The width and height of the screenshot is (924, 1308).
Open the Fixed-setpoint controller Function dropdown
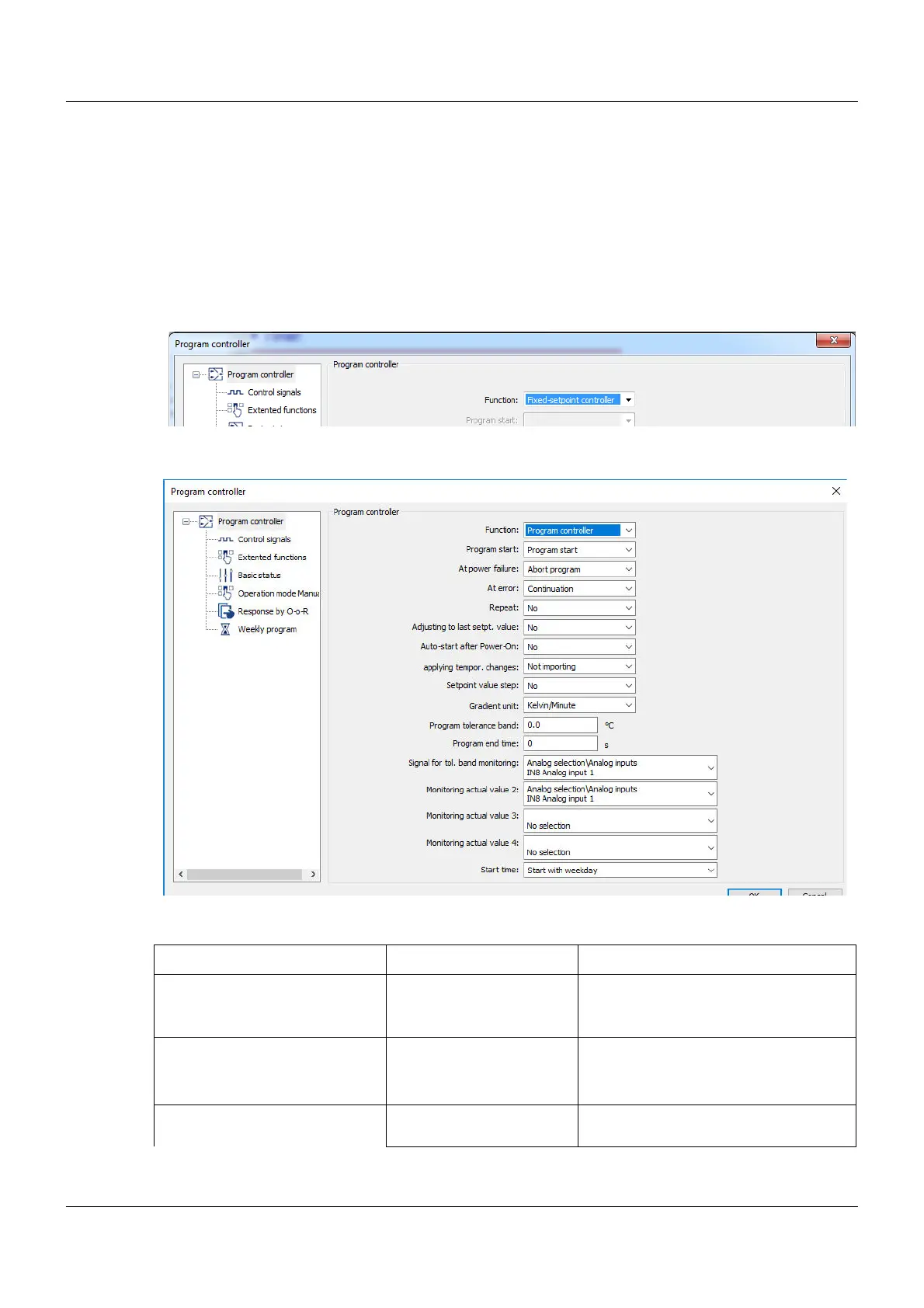pos(629,400)
